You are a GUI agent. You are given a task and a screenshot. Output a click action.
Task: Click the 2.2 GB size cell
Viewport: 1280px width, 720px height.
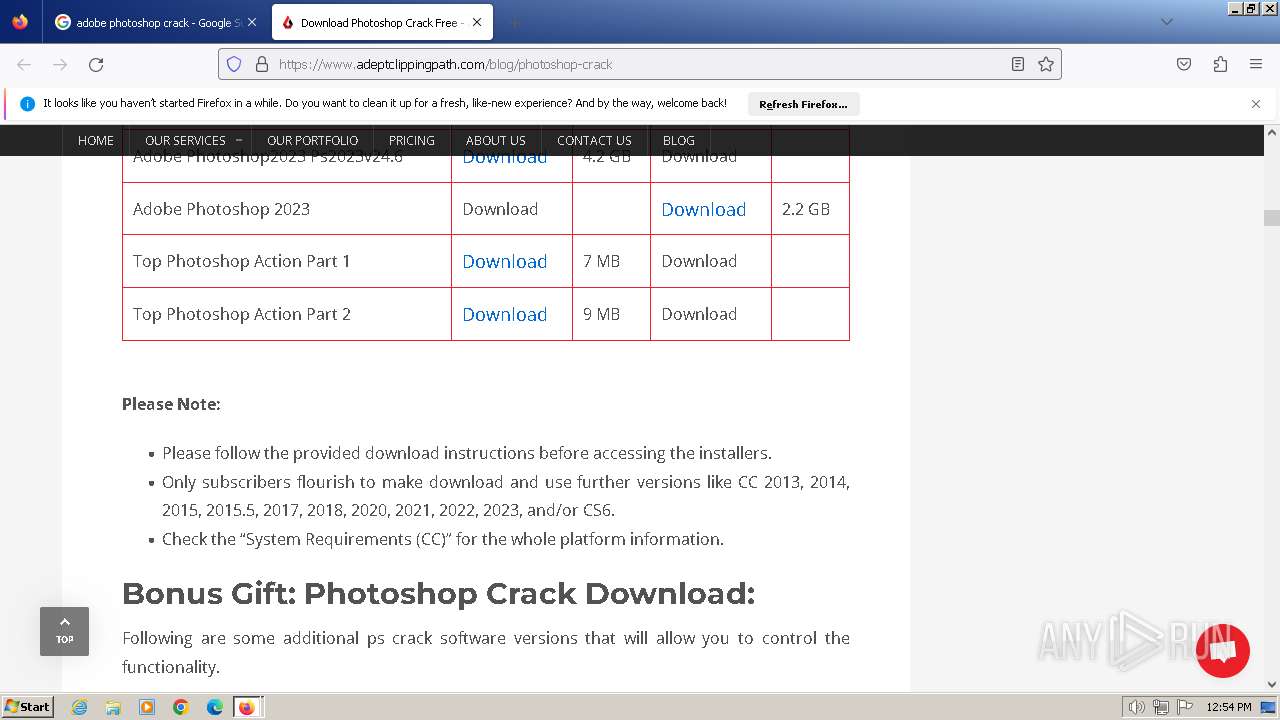[810, 209]
